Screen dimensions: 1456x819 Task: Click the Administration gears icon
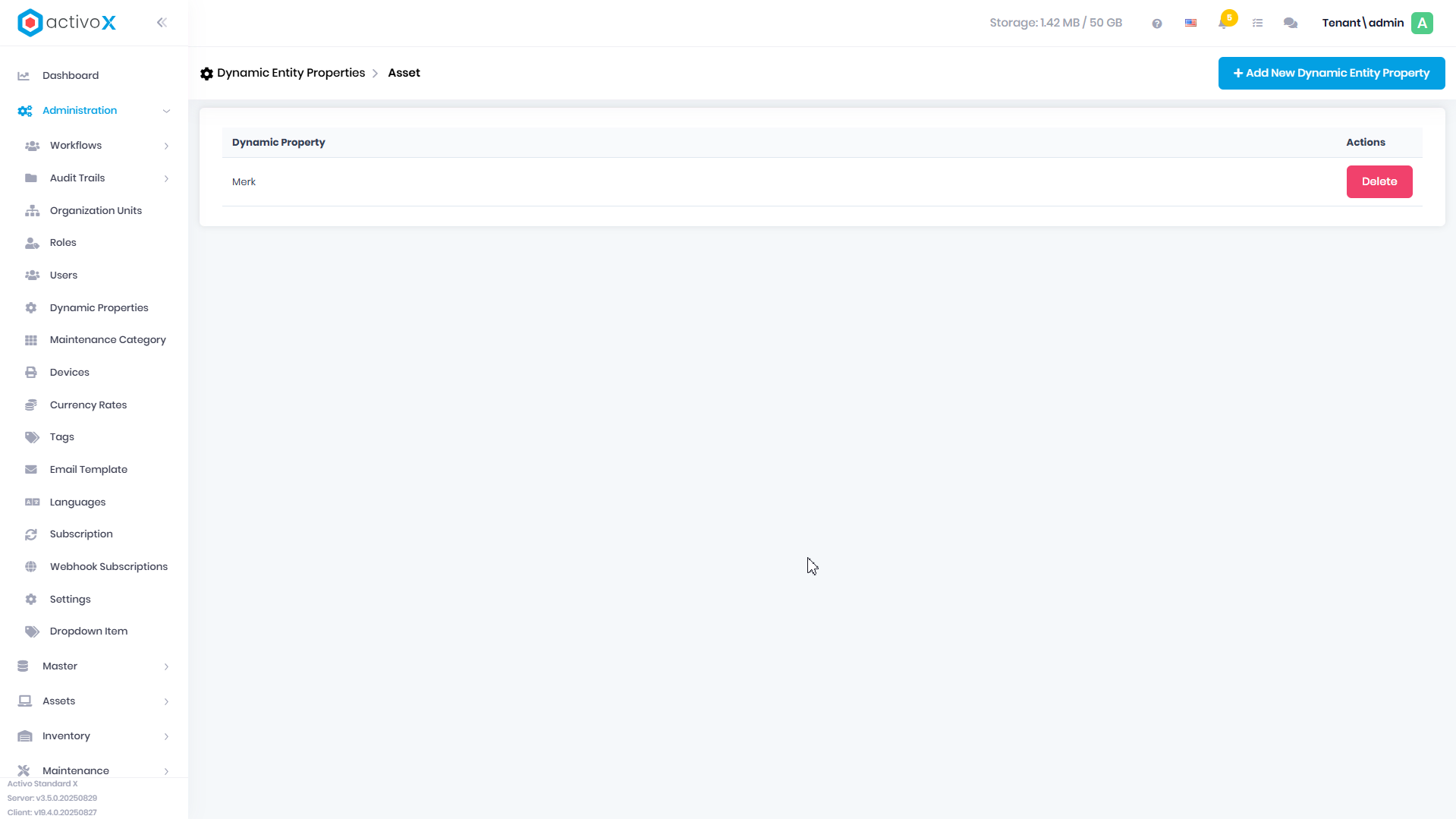pos(25,111)
